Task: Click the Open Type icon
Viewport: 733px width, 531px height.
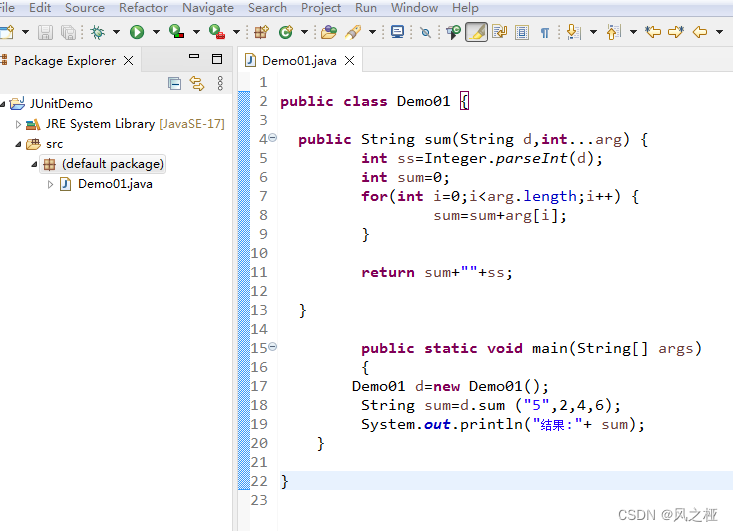Action: click(329, 32)
